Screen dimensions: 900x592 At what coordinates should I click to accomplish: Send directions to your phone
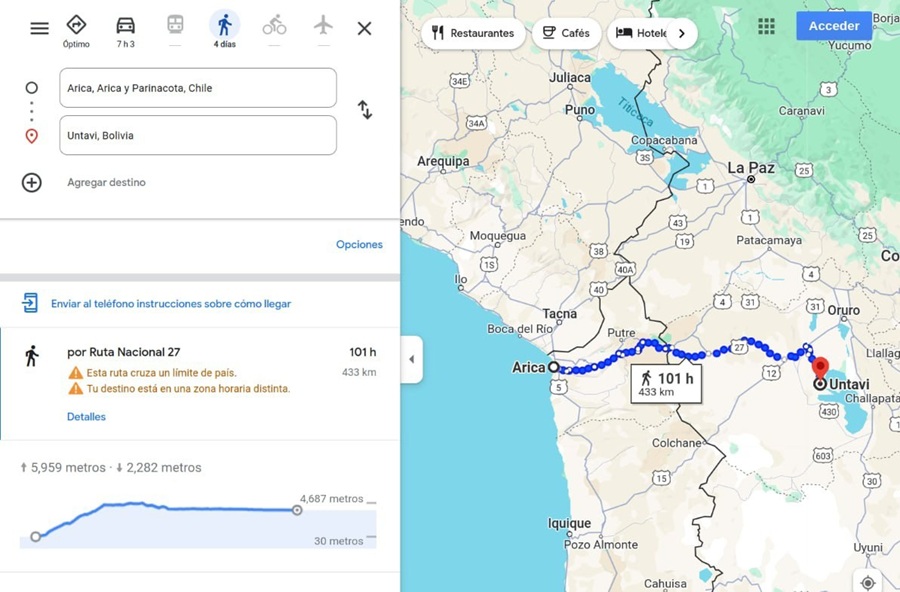[x=170, y=303]
